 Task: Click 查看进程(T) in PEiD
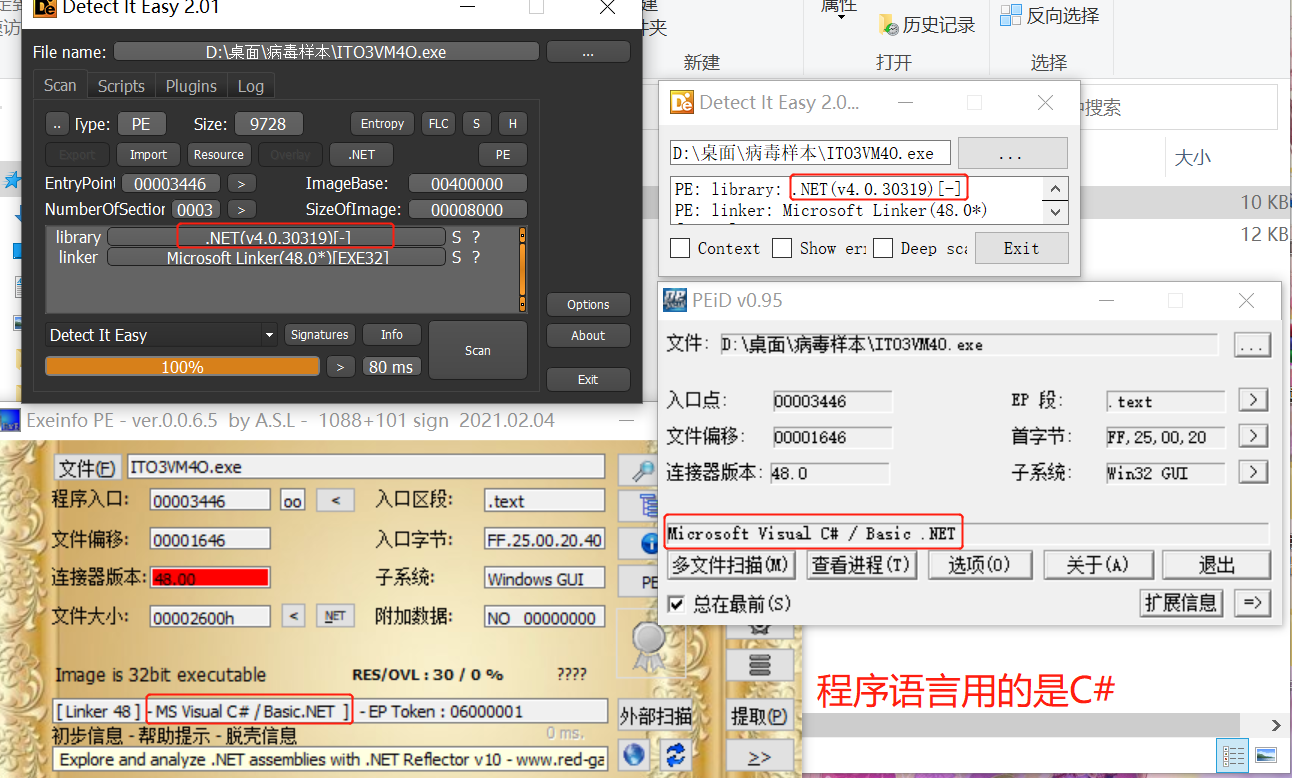pos(862,565)
